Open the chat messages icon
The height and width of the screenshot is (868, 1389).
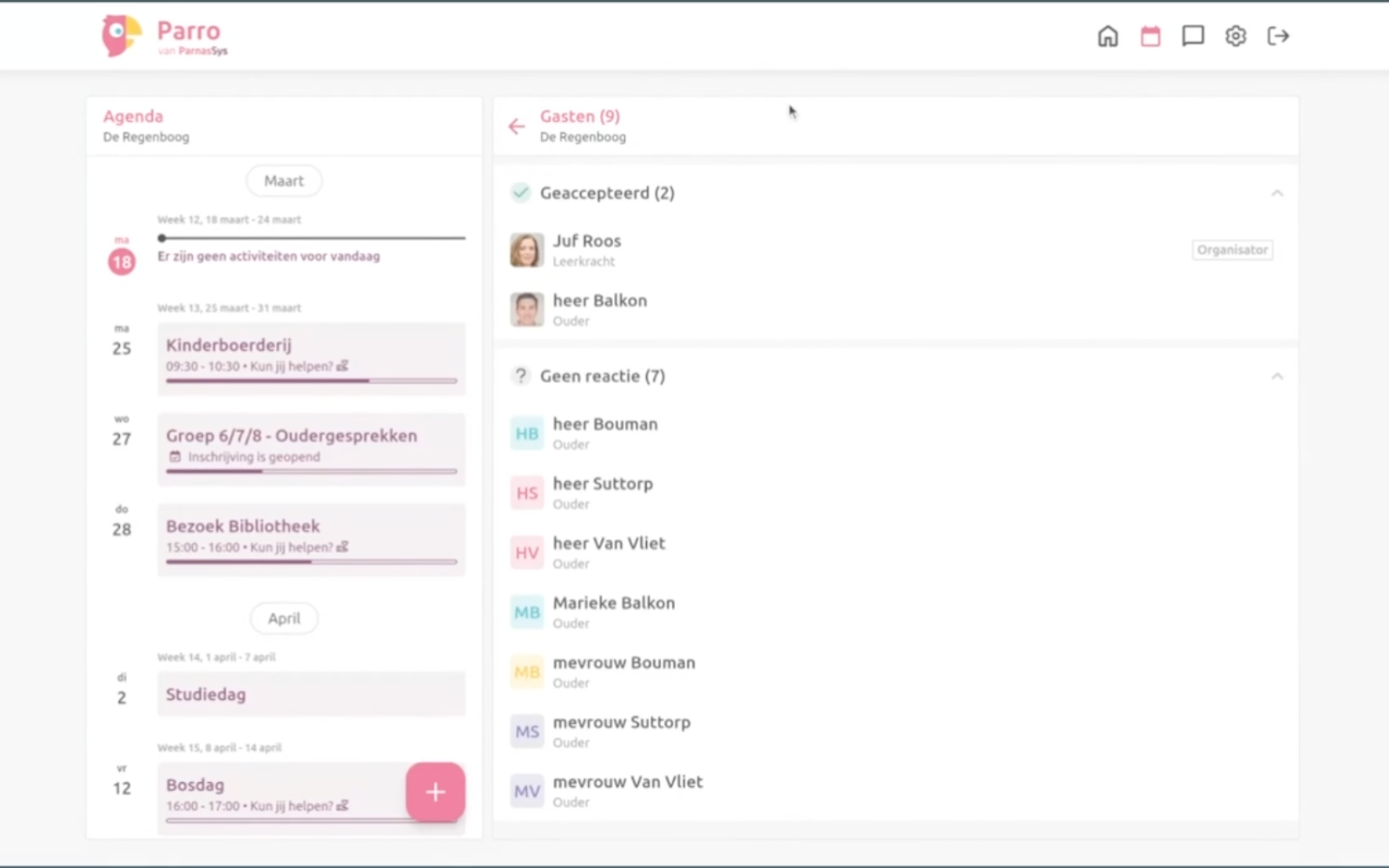pyautogui.click(x=1193, y=36)
